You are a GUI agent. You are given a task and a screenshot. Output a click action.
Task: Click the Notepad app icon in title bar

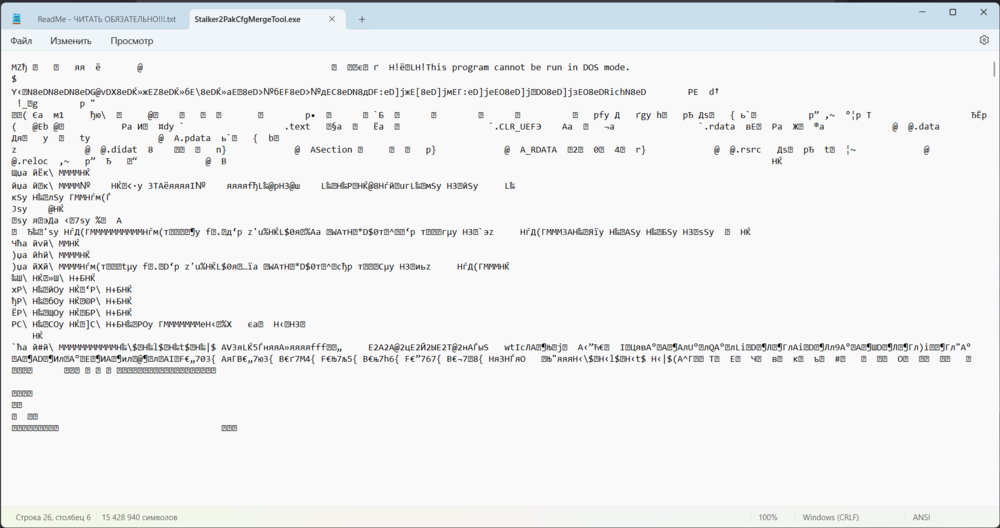17,19
